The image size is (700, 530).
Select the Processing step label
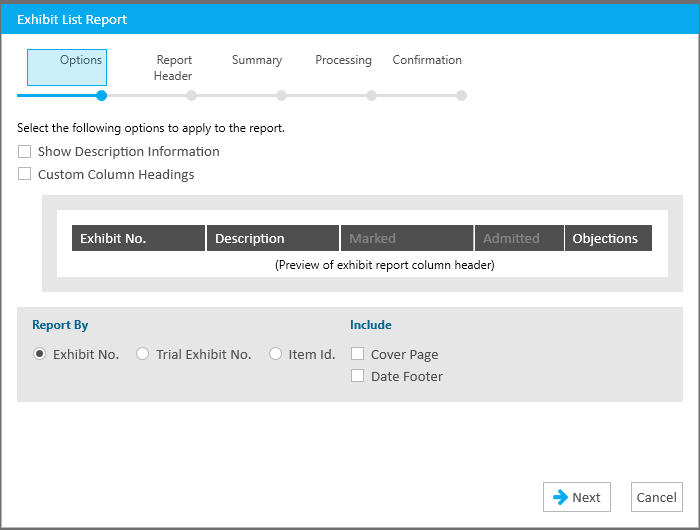pyautogui.click(x=343, y=60)
